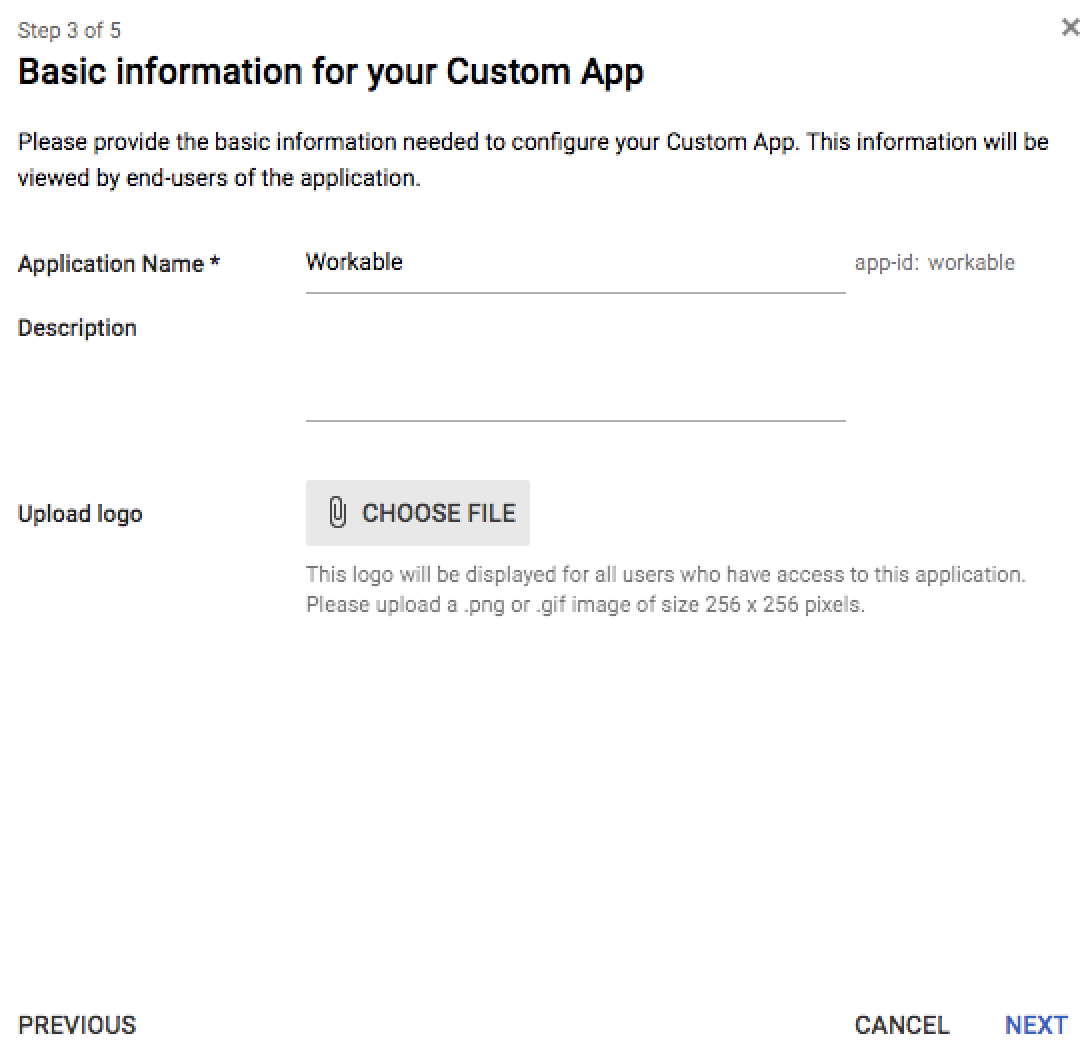Click the CHOOSE FILE button text
This screenshot has height=1056, width=1090.
coord(439,513)
